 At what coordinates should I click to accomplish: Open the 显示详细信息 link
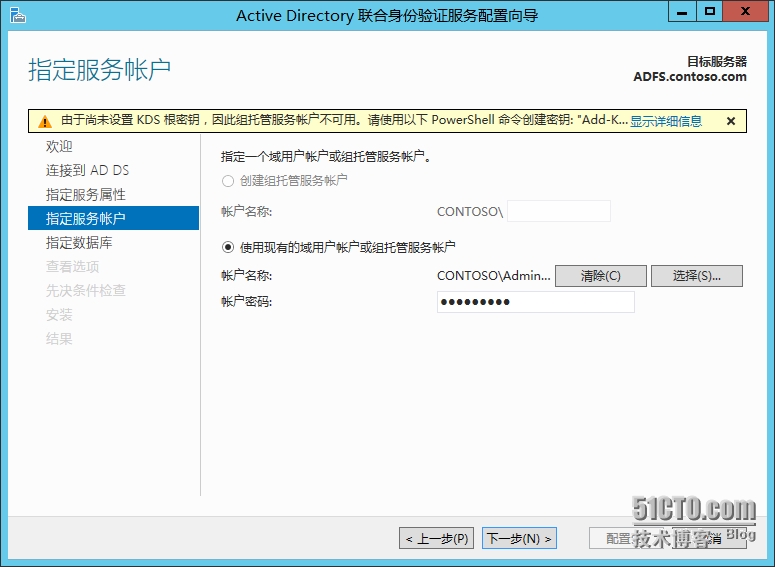click(x=666, y=121)
